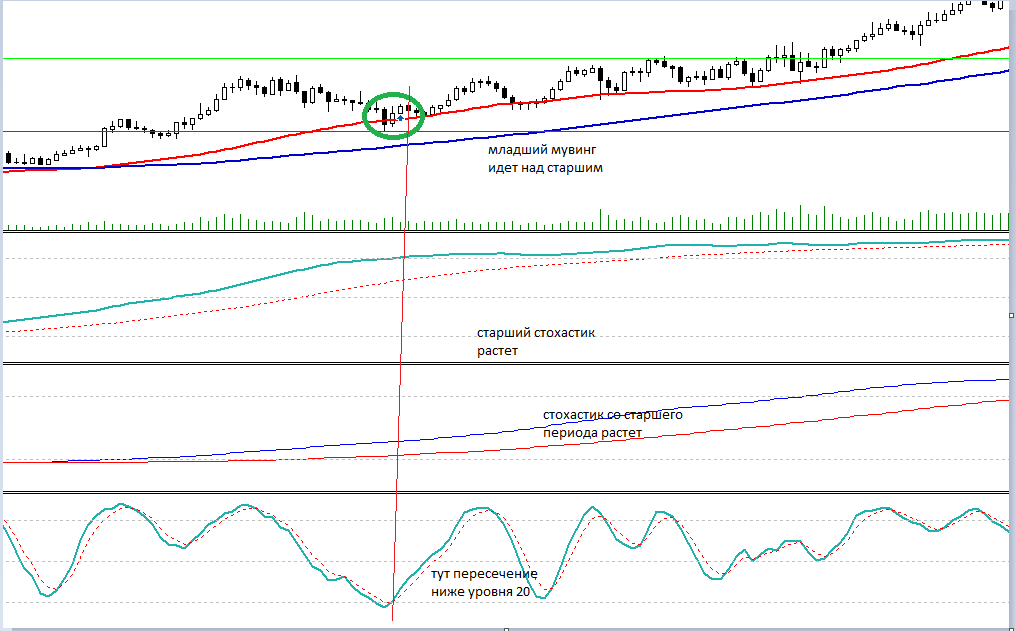
Task: Click the text line "младший мувинг"
Action: tap(542, 150)
